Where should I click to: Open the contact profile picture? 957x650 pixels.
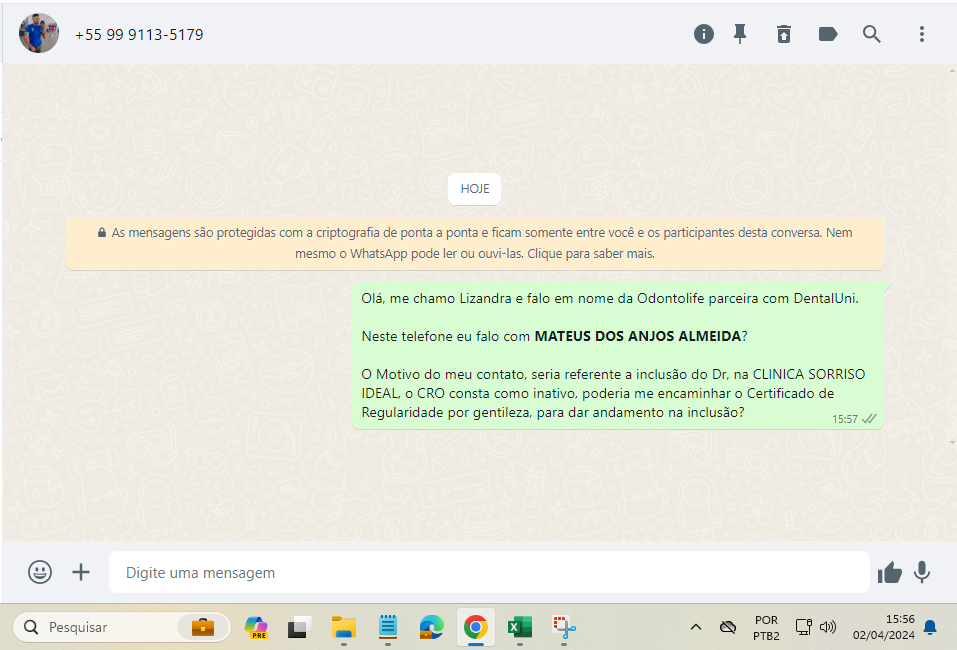click(x=39, y=33)
